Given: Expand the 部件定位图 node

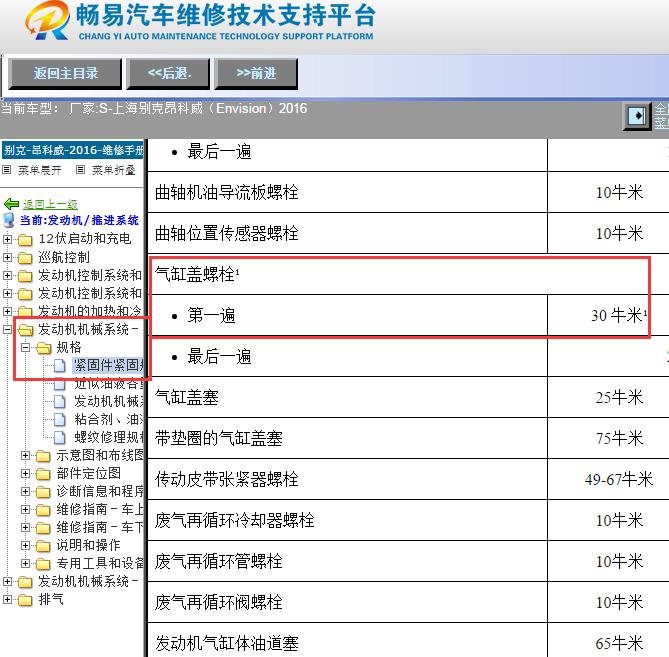Looking at the screenshot, I should coord(26,474).
